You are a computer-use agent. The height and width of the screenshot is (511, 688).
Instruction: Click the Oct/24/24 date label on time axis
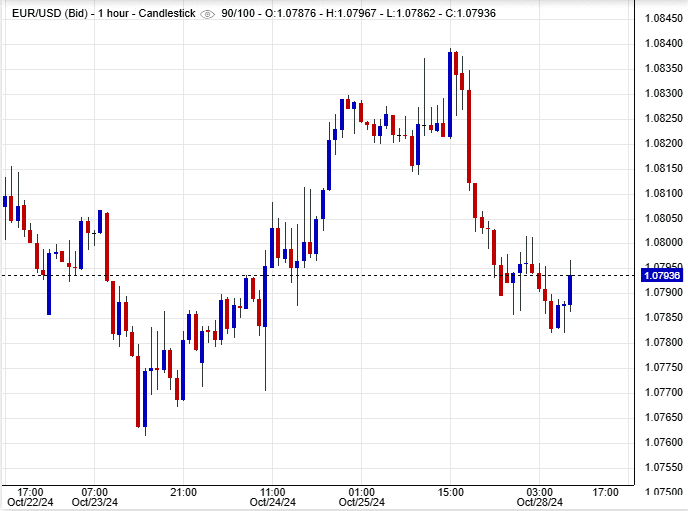point(272,502)
